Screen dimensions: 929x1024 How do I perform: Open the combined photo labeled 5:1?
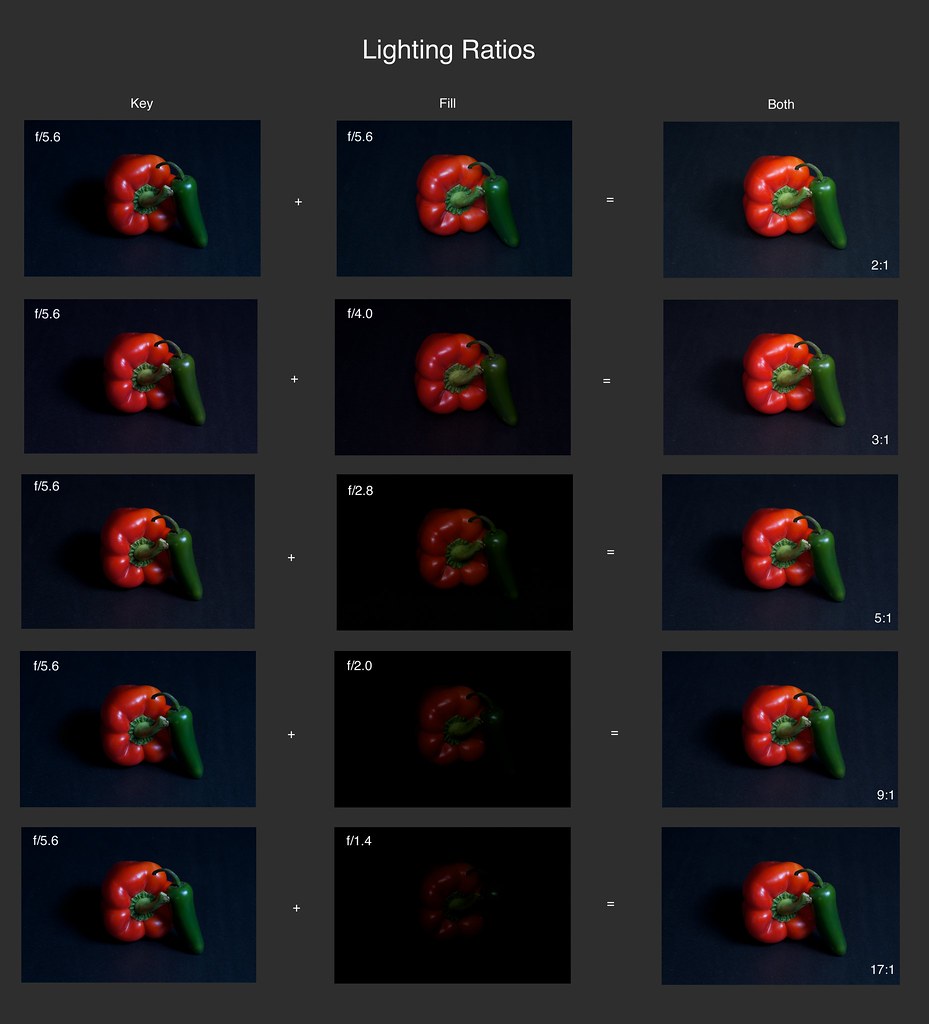pyautogui.click(x=780, y=552)
